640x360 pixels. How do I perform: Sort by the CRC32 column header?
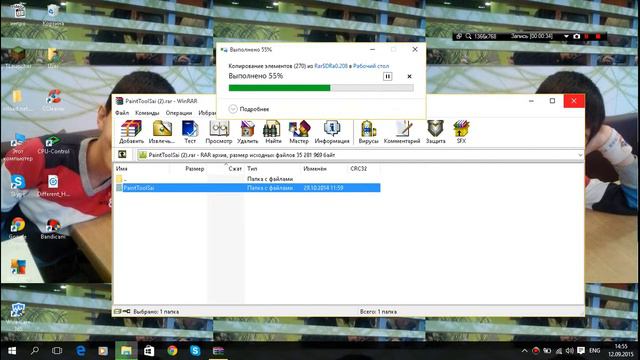[364, 168]
